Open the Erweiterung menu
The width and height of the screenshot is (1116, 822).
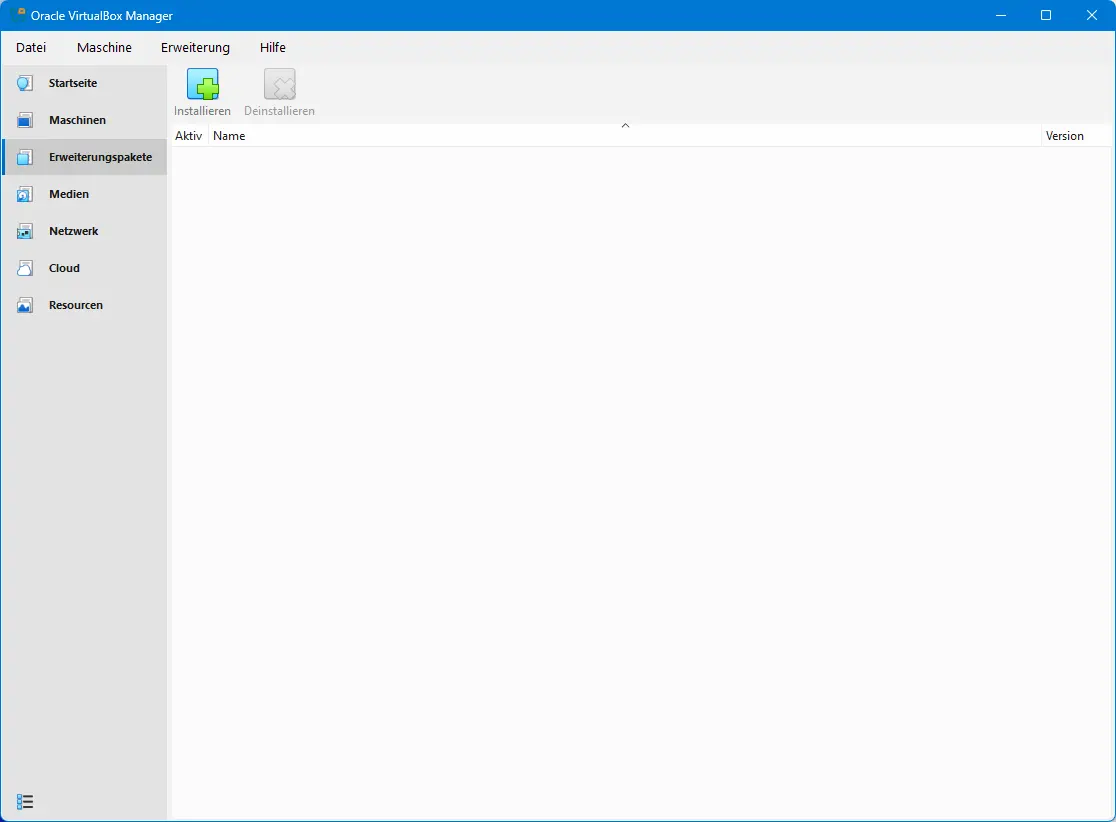coord(195,47)
